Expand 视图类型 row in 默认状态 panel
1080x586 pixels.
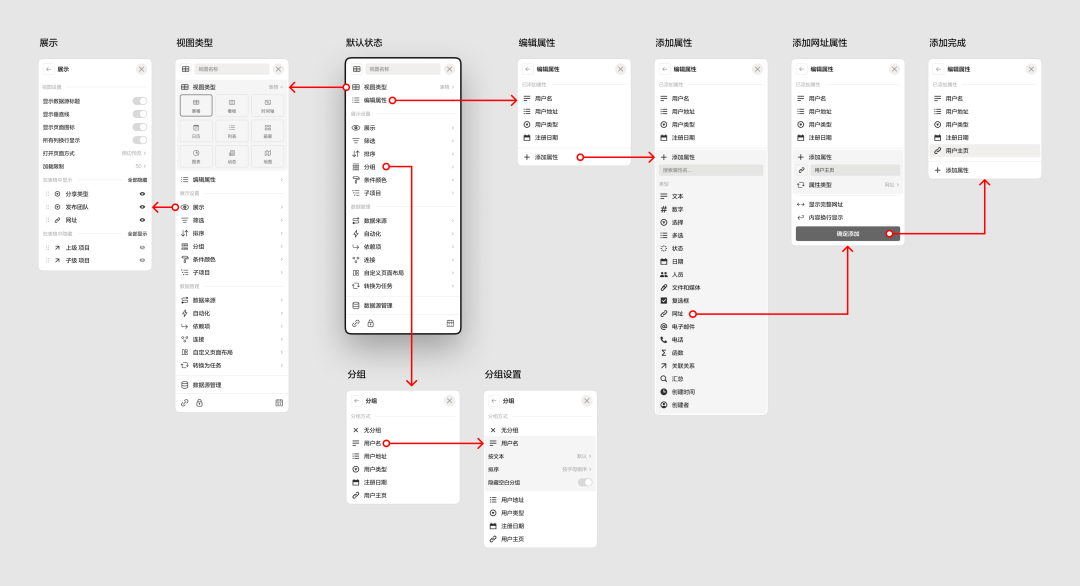point(402,87)
